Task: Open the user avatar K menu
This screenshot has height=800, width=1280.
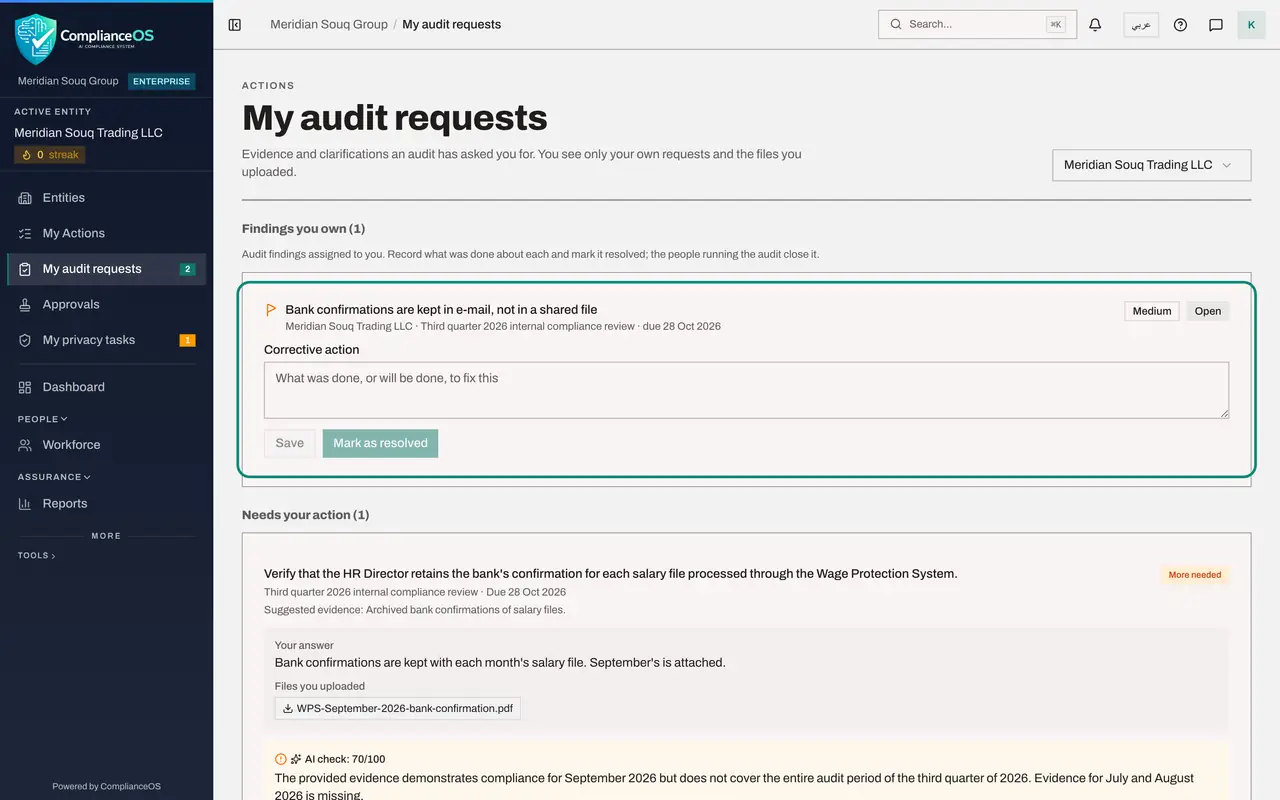Action: tap(1251, 25)
